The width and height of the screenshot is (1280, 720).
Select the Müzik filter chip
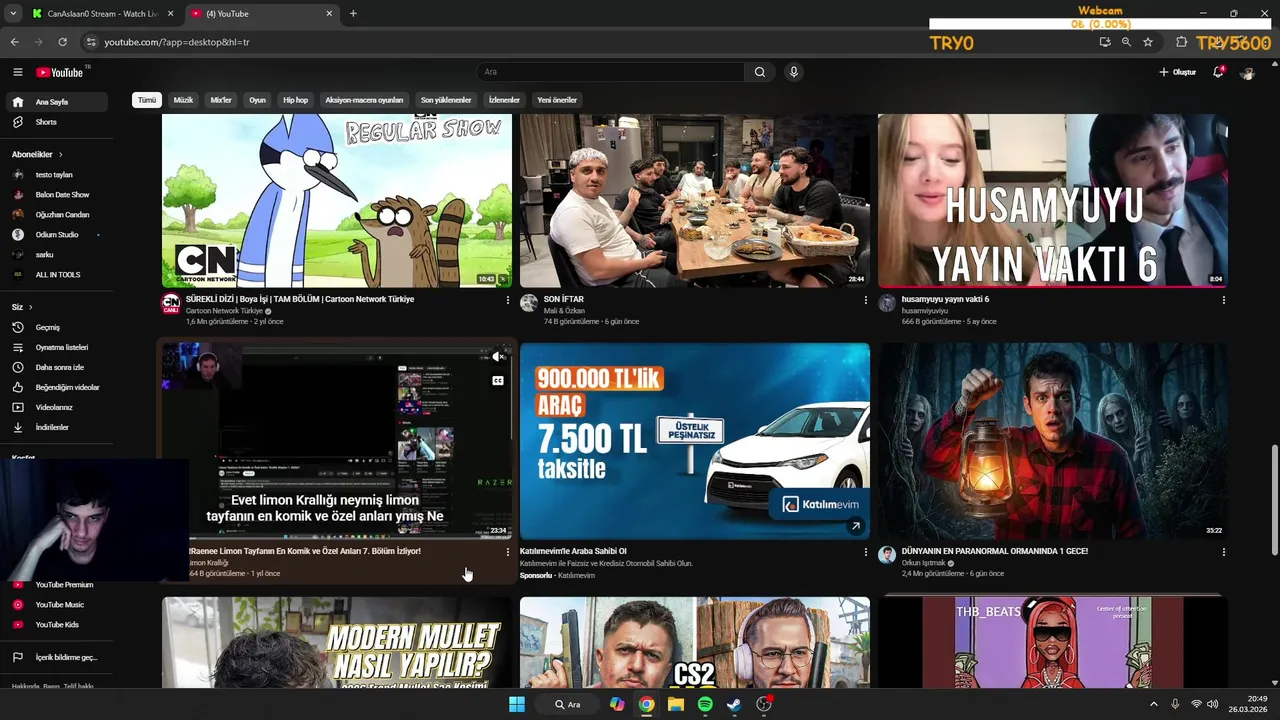point(183,100)
